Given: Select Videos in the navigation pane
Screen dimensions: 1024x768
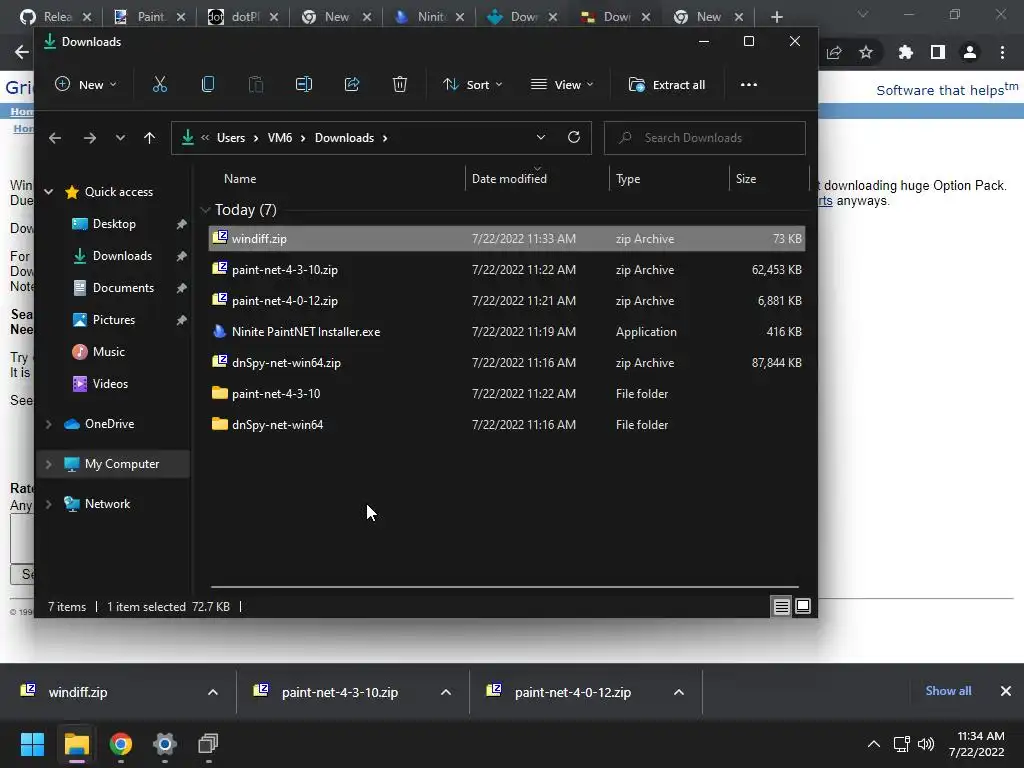Looking at the screenshot, I should 110,384.
